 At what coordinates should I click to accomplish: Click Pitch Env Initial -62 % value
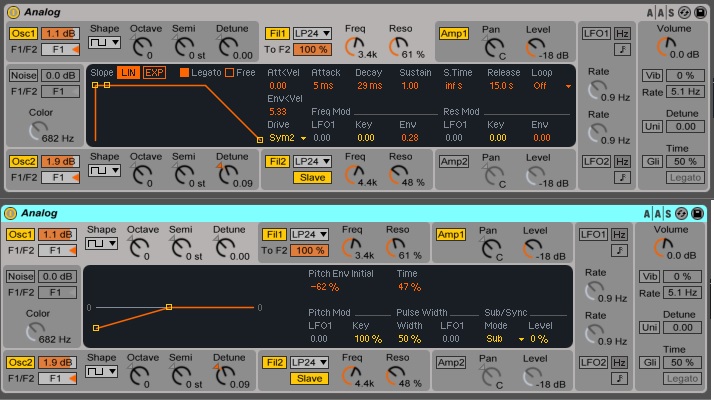point(324,287)
